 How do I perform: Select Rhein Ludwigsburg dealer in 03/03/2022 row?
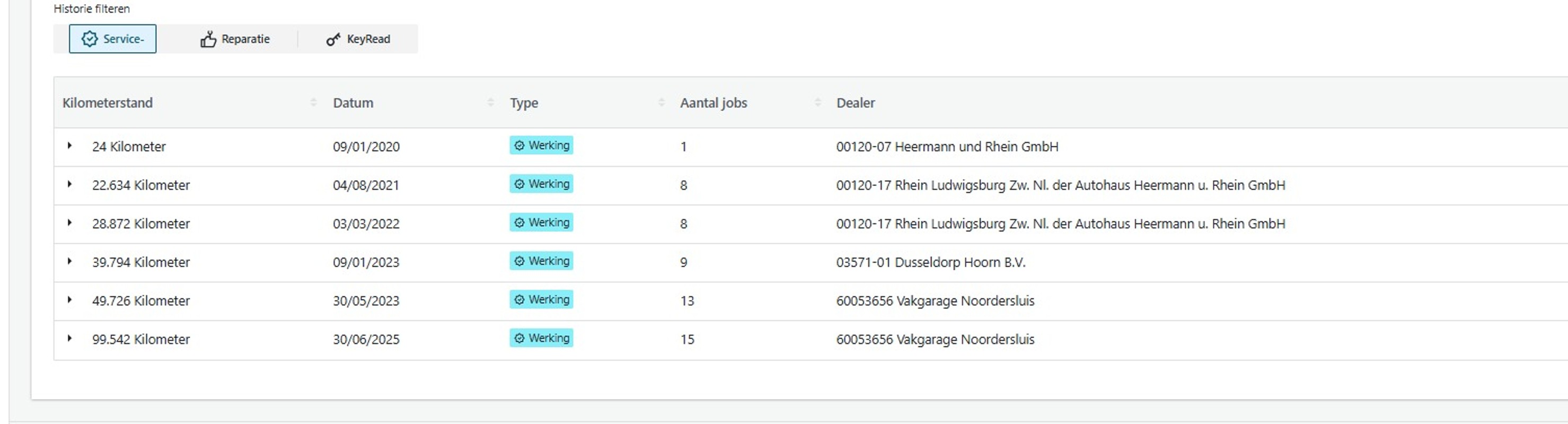1060,224
